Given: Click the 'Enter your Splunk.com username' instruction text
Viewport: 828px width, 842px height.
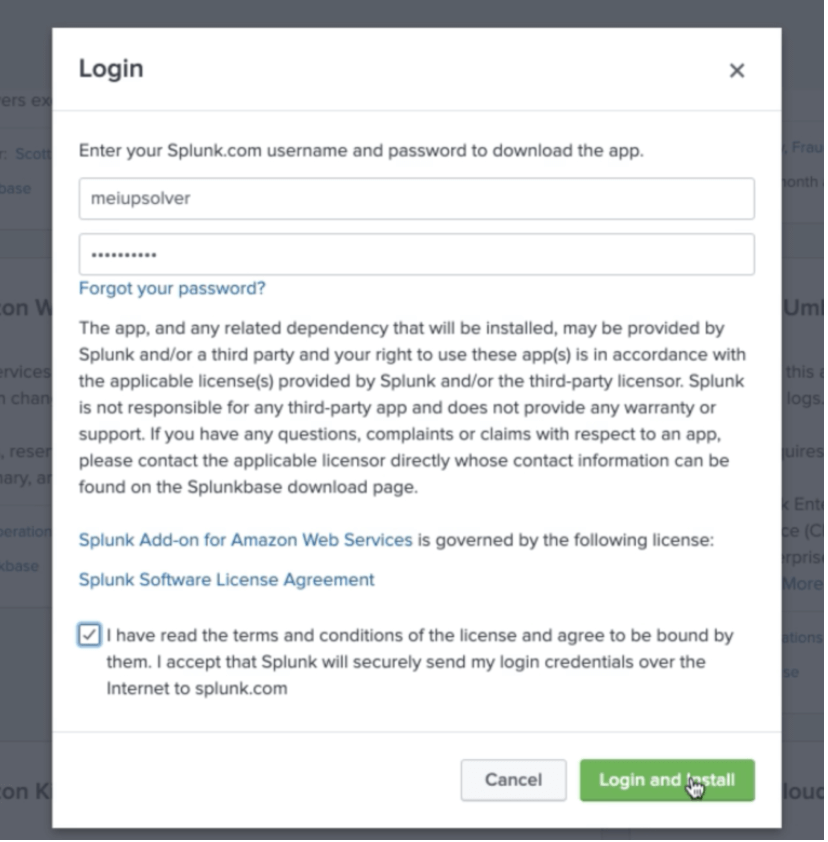Looking at the screenshot, I should pyautogui.click(x=361, y=150).
